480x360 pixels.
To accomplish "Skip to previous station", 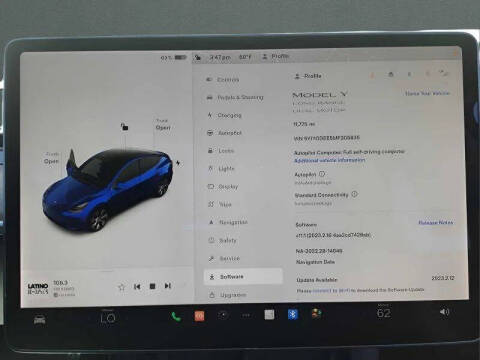I will tap(137, 287).
